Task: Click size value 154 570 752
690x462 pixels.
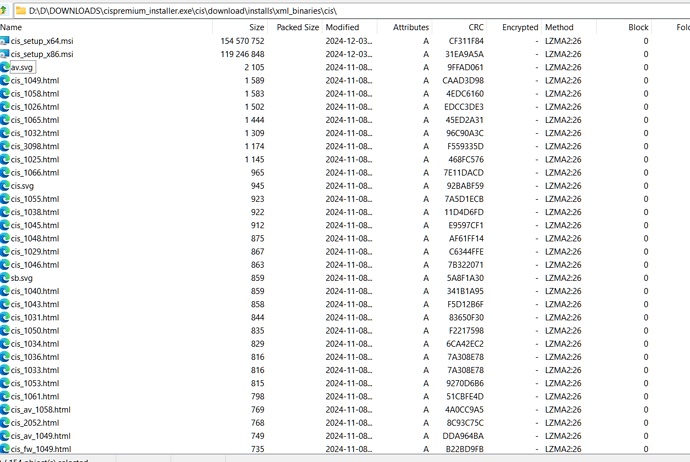Action: coord(242,41)
